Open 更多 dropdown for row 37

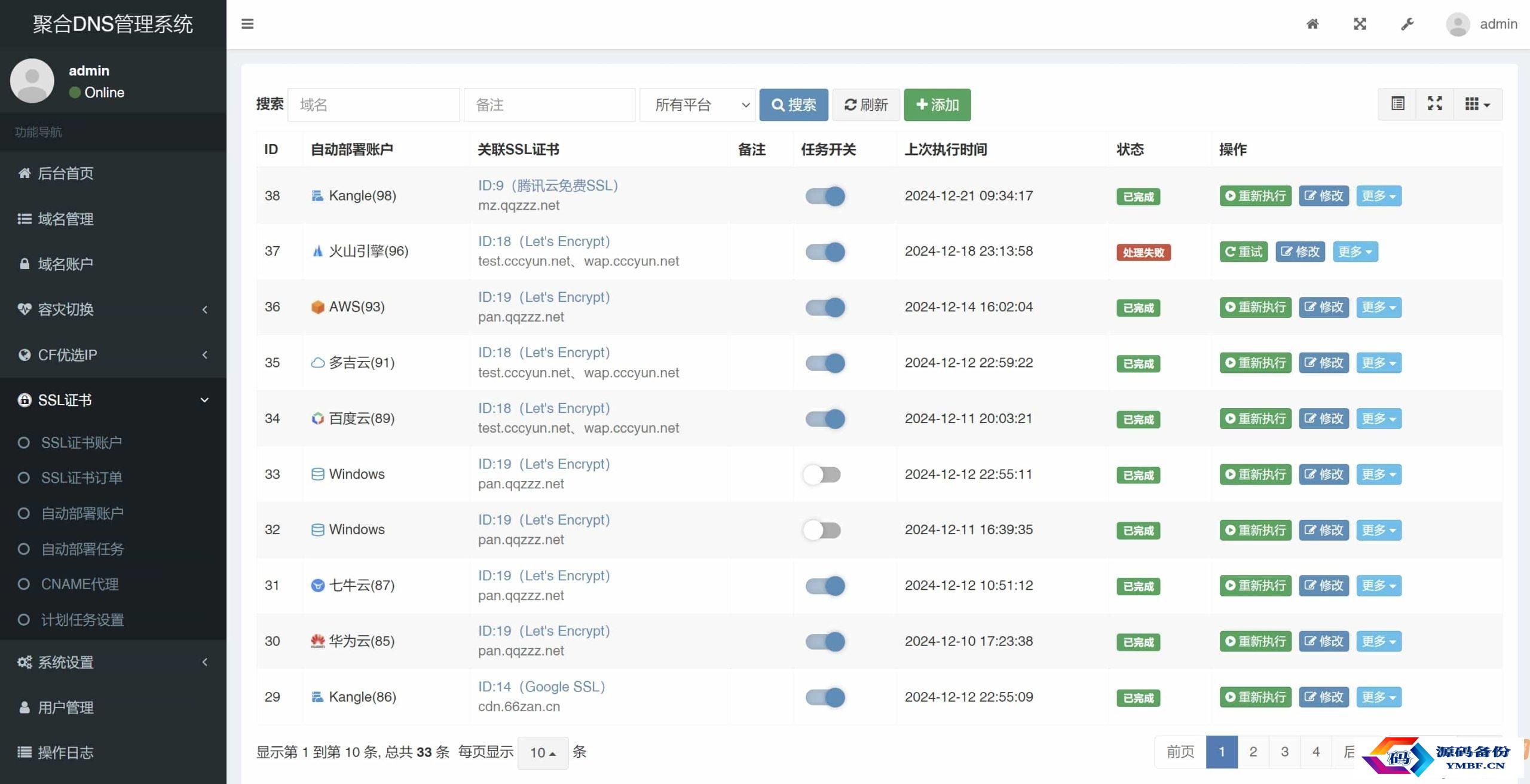point(1355,252)
